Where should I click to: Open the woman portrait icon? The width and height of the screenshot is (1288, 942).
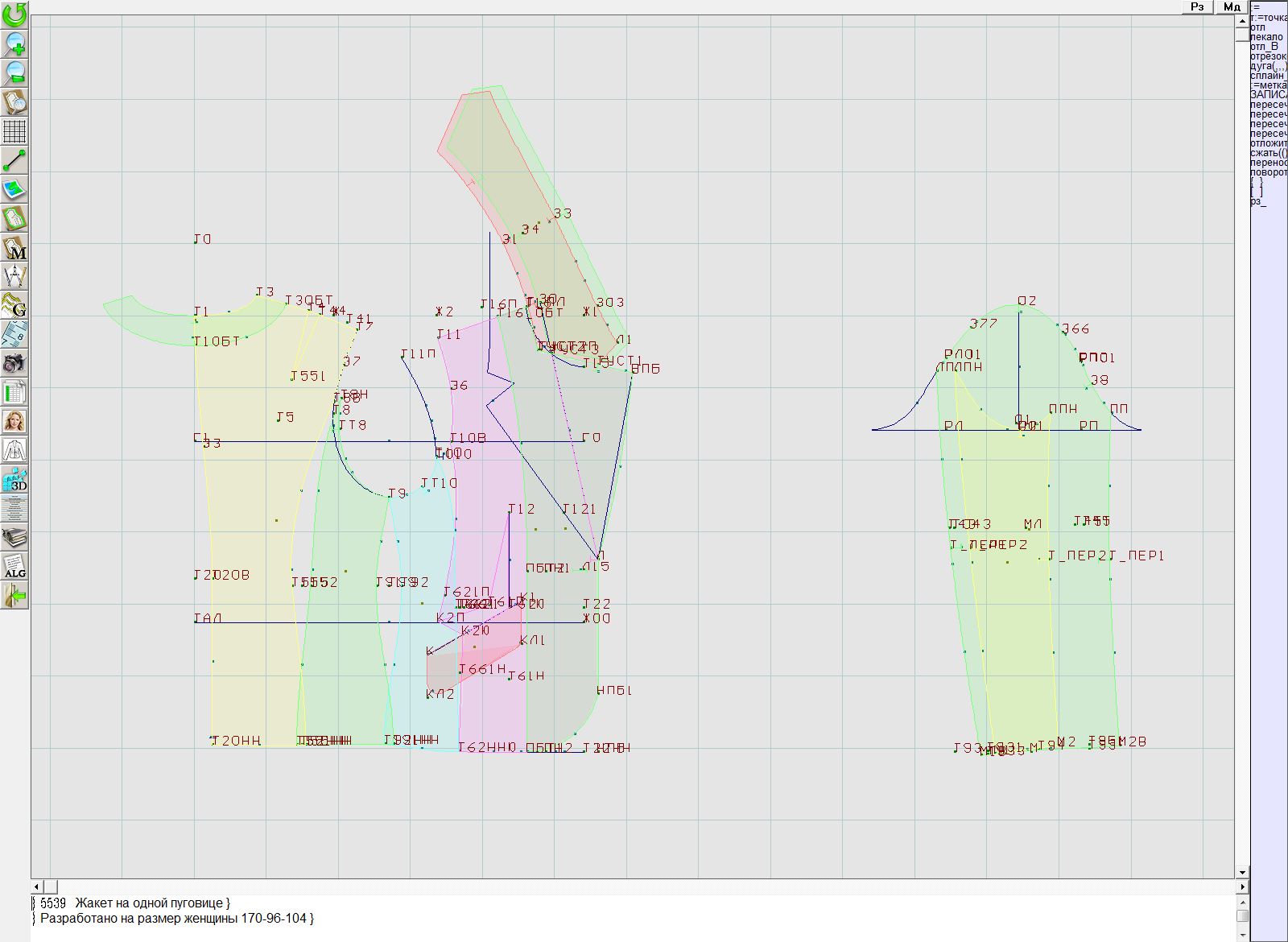14,421
